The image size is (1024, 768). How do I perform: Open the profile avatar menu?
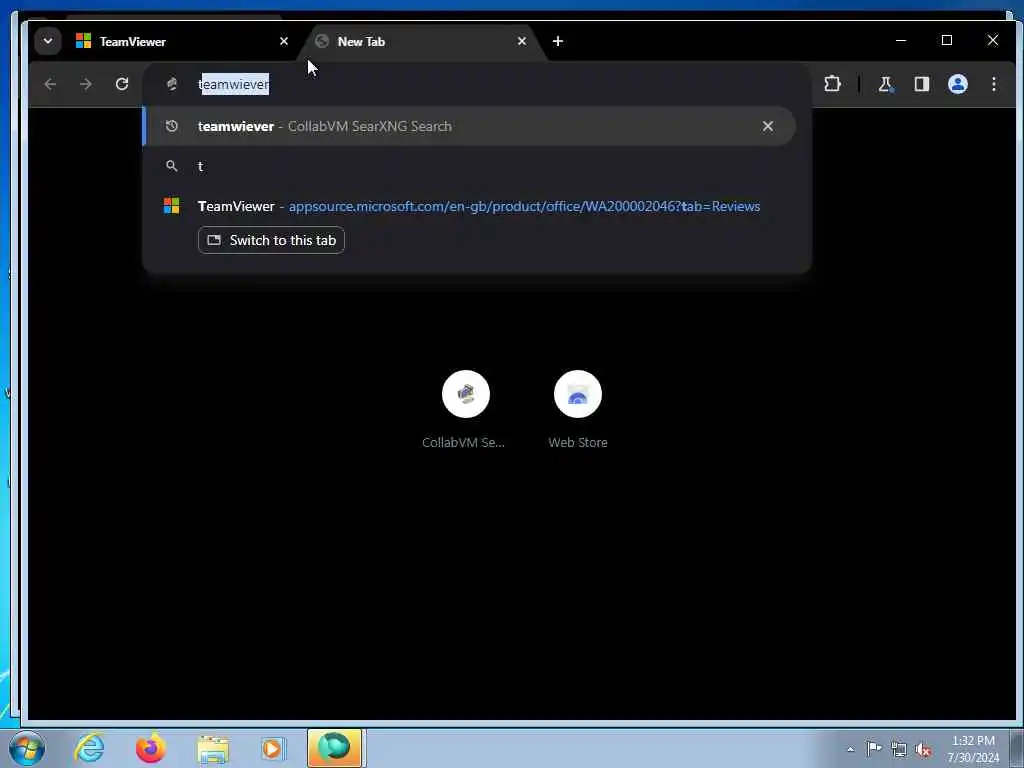(x=957, y=84)
